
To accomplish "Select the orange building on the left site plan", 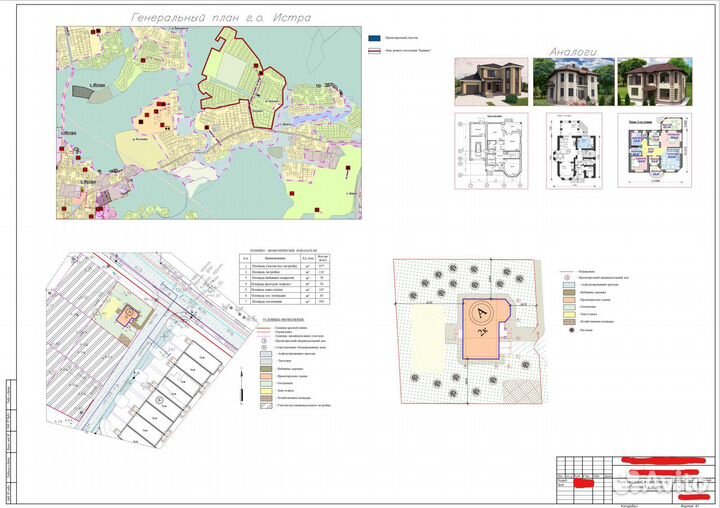I will pos(128,313).
